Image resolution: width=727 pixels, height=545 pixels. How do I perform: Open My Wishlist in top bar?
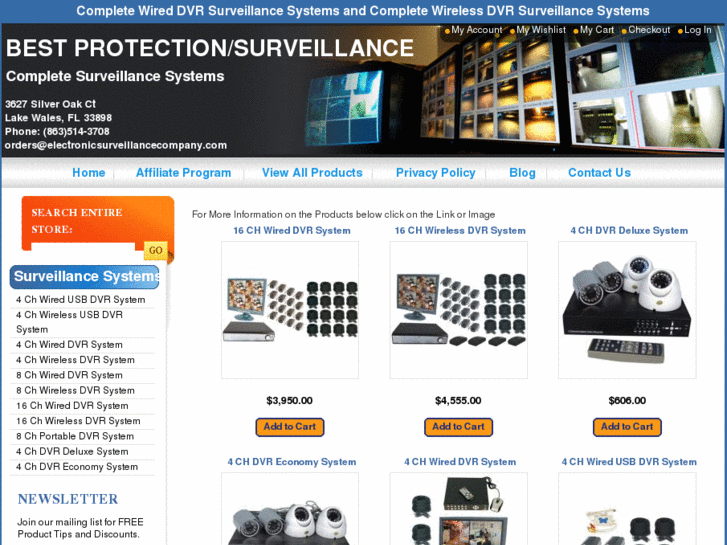(x=541, y=30)
